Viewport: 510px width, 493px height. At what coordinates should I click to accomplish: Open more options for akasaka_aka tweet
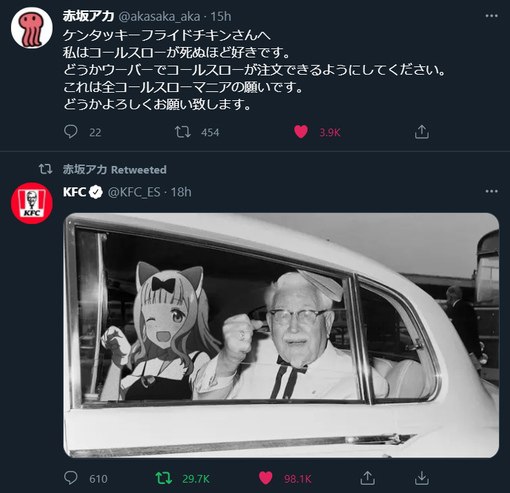[492, 16]
